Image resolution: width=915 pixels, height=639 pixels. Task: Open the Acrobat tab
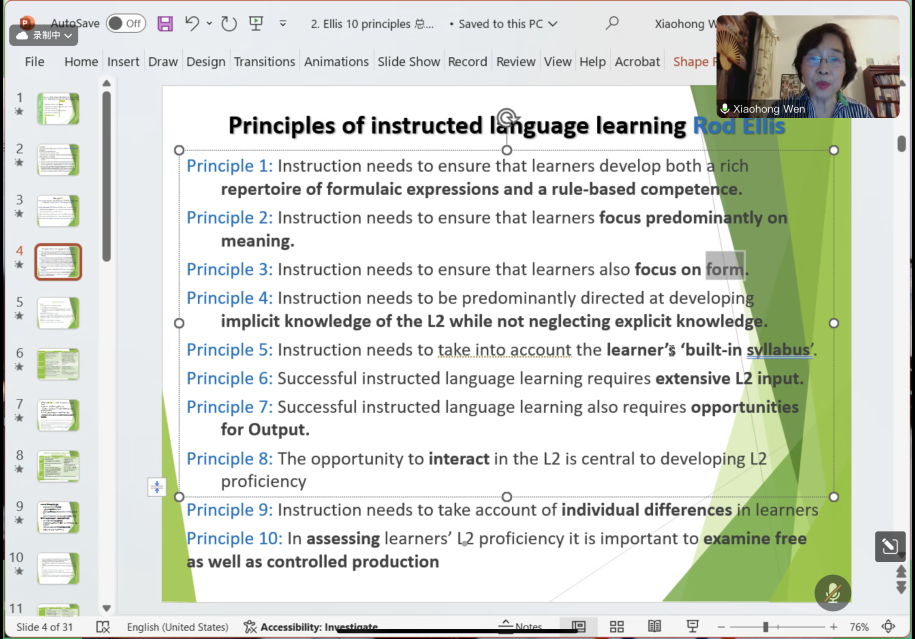click(x=637, y=61)
